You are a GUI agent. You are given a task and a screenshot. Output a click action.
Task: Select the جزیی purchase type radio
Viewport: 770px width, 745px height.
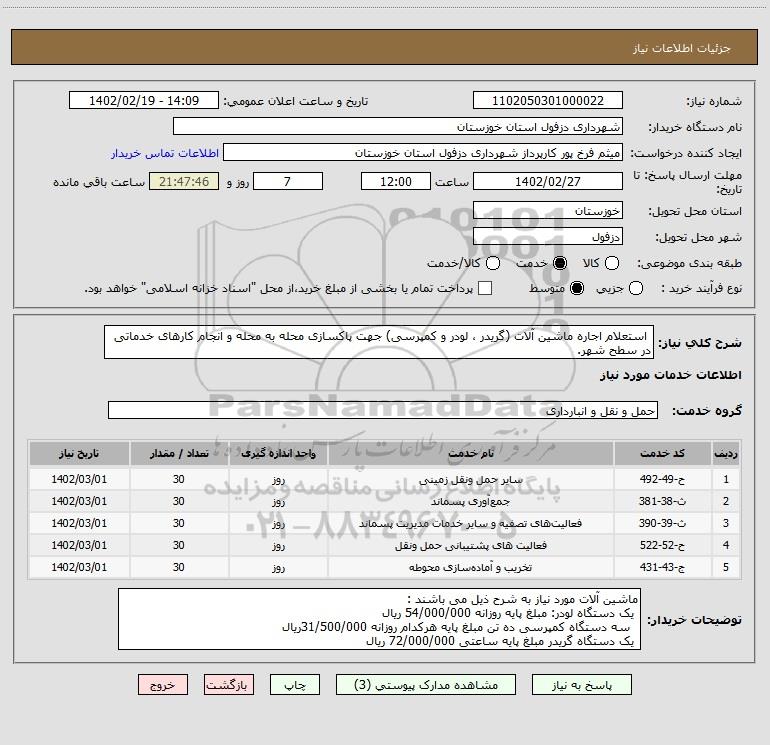635,288
